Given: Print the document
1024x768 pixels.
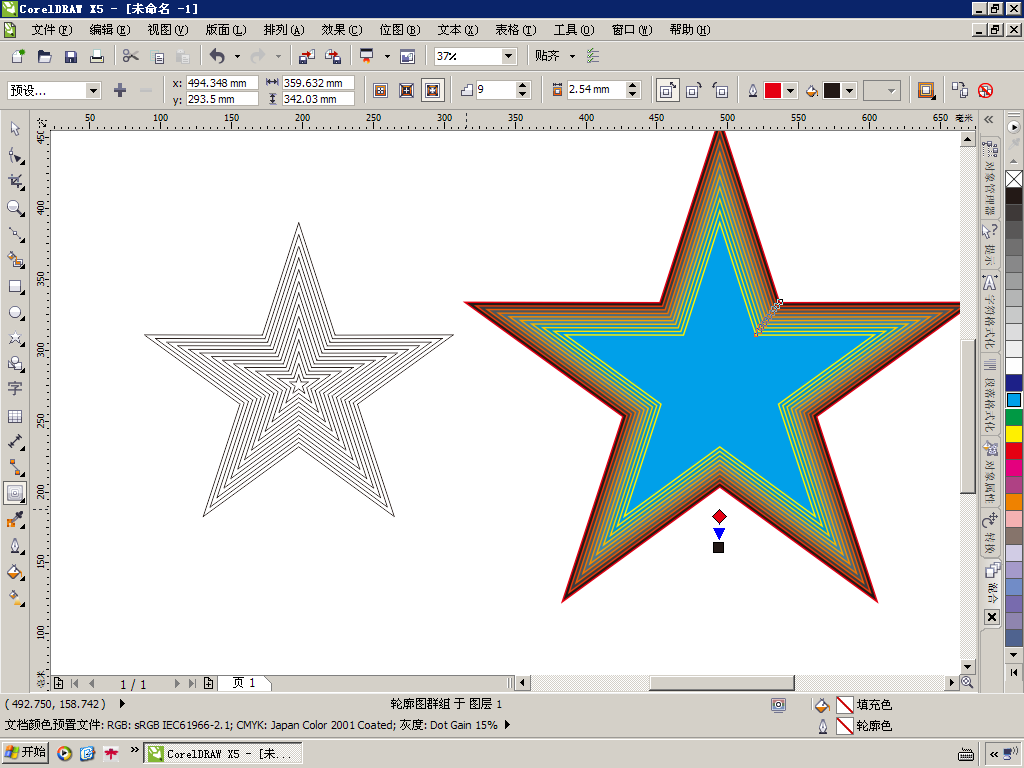Looking at the screenshot, I should coord(97,56).
